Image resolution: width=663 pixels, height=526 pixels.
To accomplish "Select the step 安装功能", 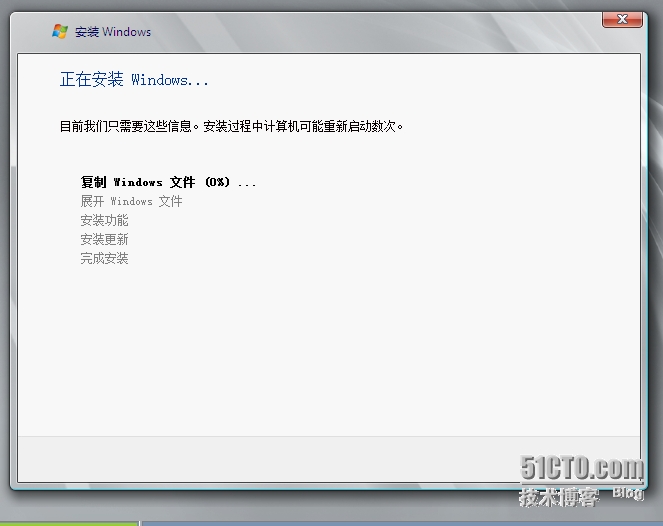I will (104, 220).
